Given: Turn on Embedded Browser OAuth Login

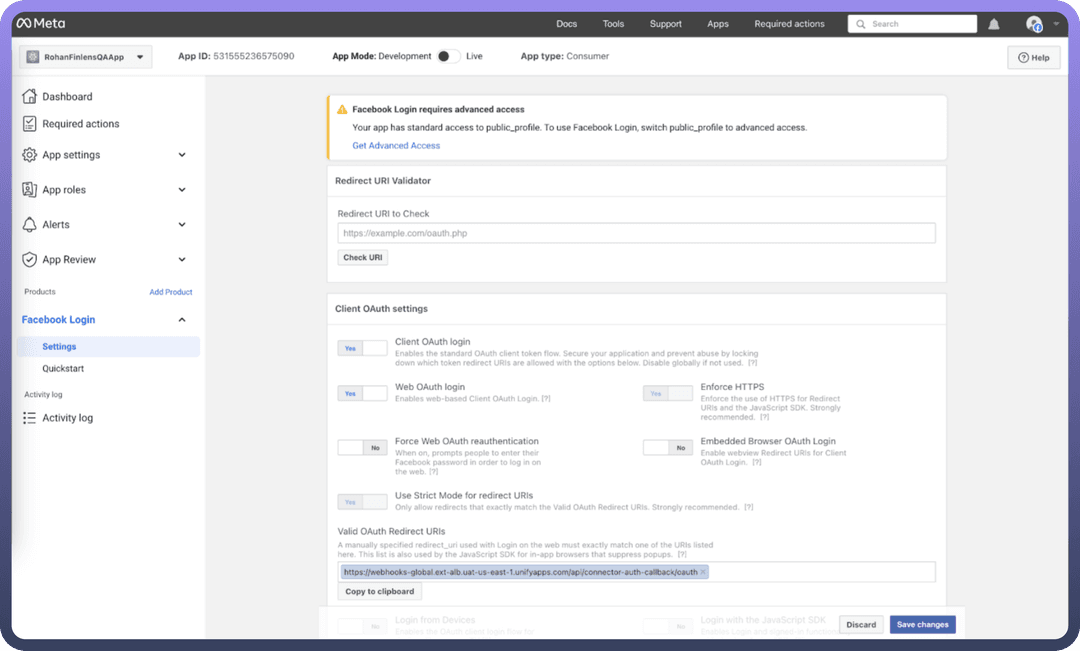Looking at the screenshot, I should point(667,448).
